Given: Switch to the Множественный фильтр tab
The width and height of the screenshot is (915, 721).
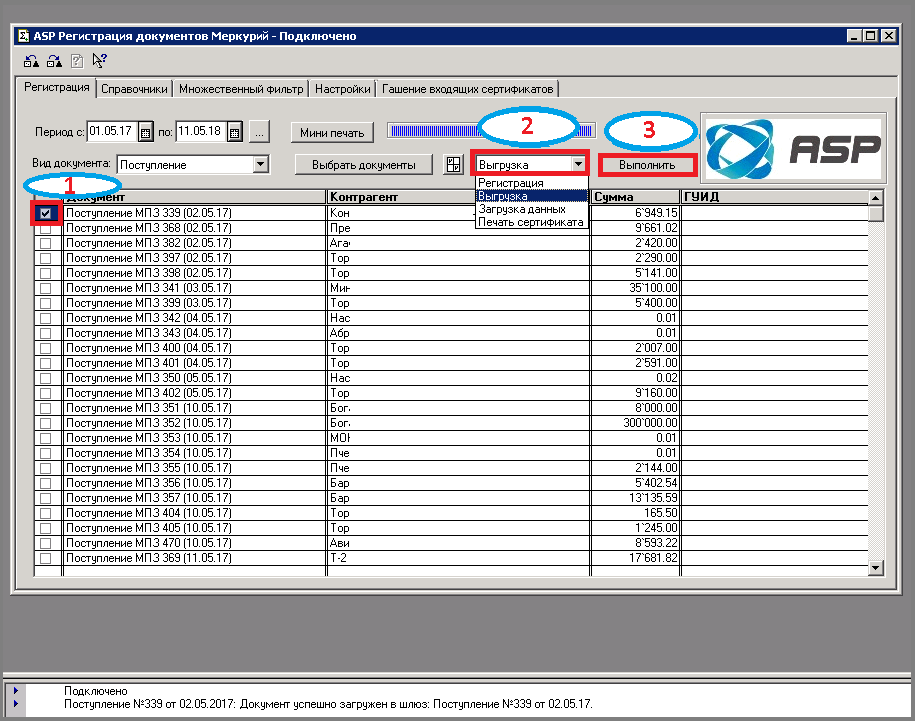Looking at the screenshot, I should (241, 89).
